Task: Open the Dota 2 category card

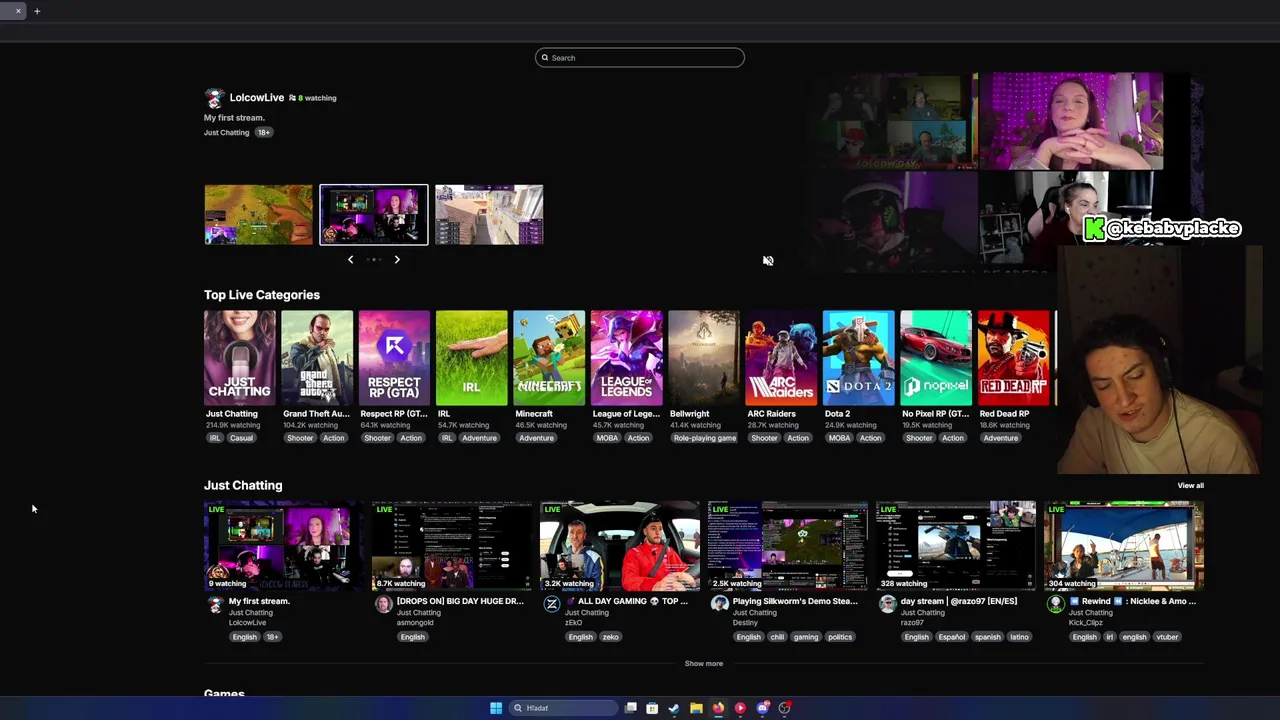Action: coord(858,358)
